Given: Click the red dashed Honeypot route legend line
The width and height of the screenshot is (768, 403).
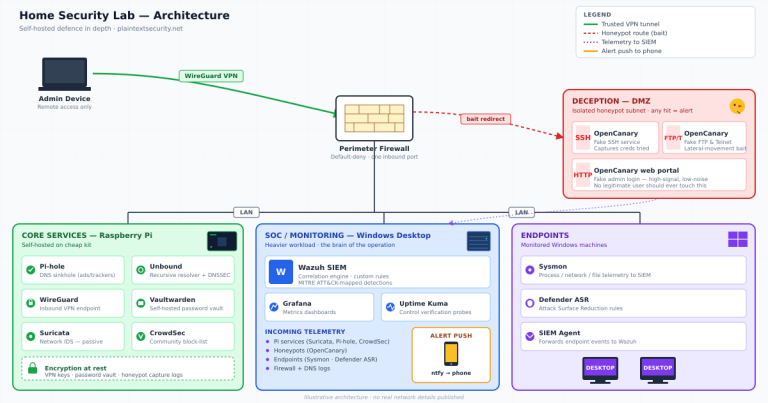Looking at the screenshot, I should (591, 33).
